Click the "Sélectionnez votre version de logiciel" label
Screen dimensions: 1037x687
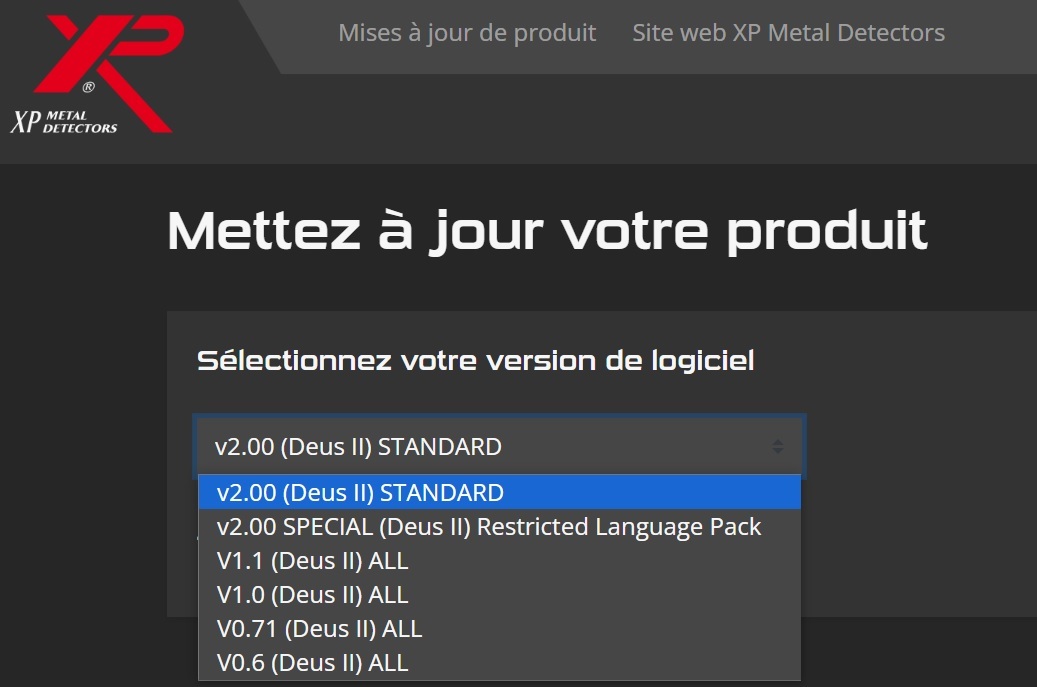[475, 361]
